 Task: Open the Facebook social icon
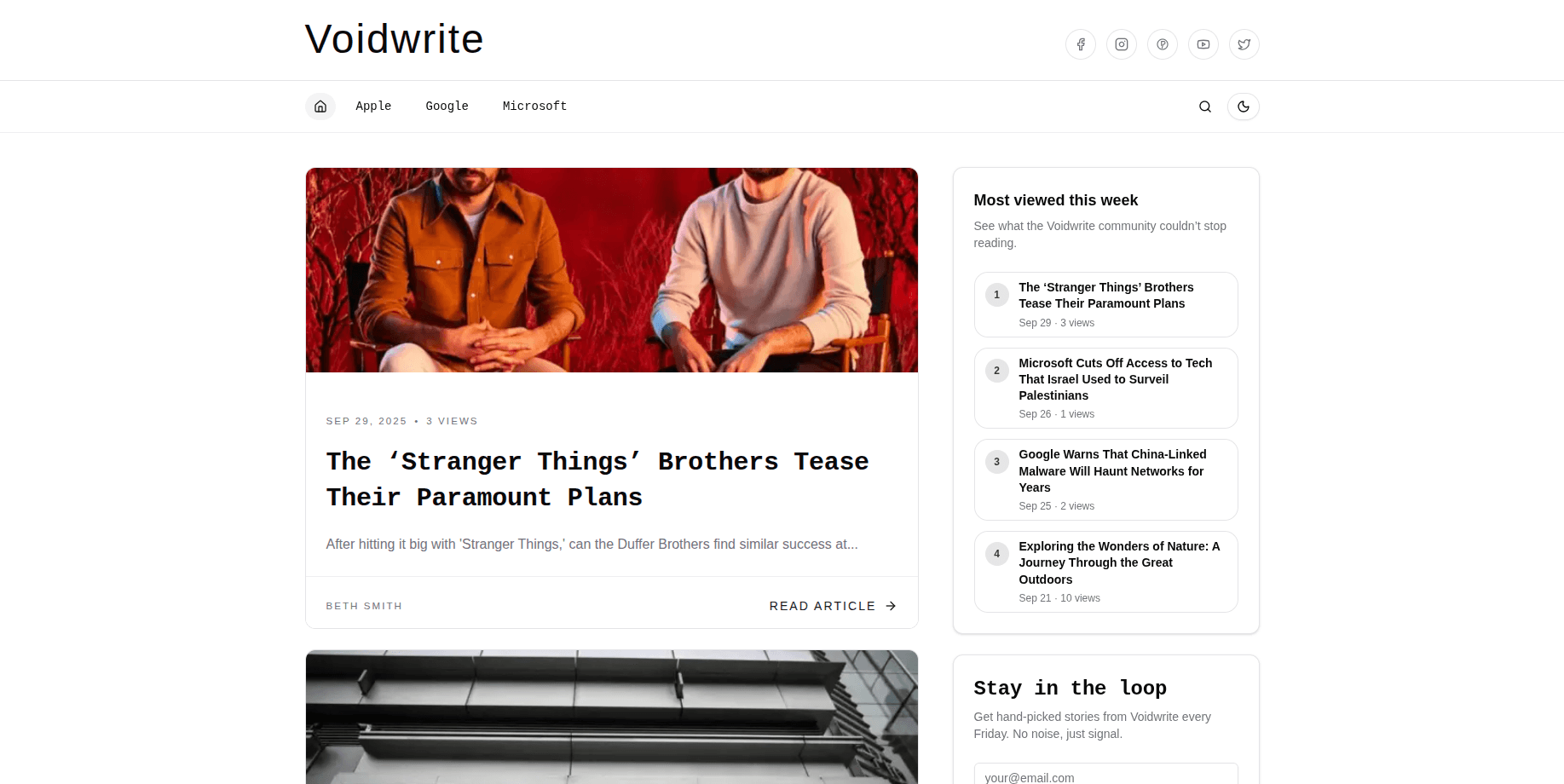[x=1080, y=44]
